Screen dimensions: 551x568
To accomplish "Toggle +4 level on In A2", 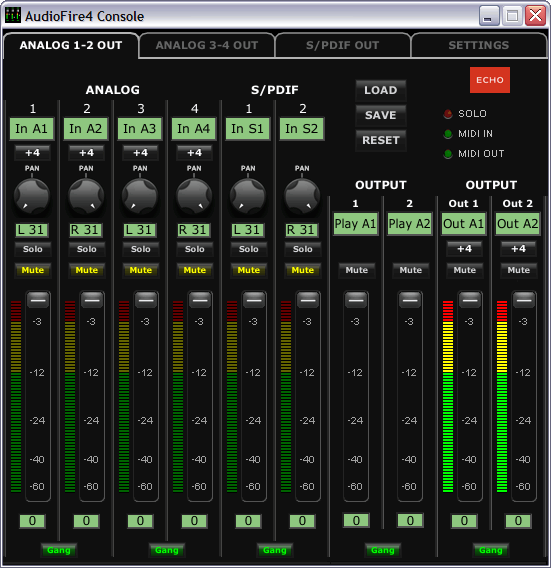I will [x=86, y=153].
